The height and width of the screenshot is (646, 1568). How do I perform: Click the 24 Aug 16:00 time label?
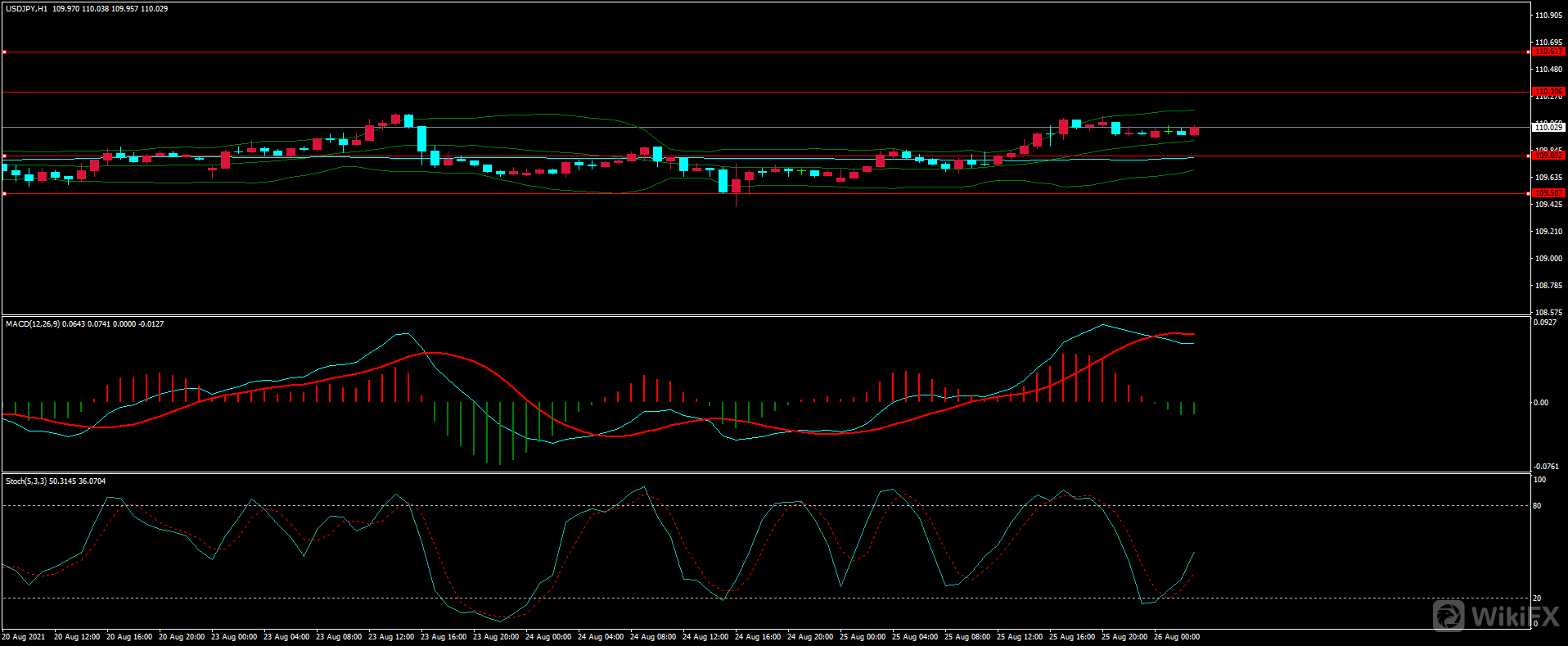(x=757, y=637)
